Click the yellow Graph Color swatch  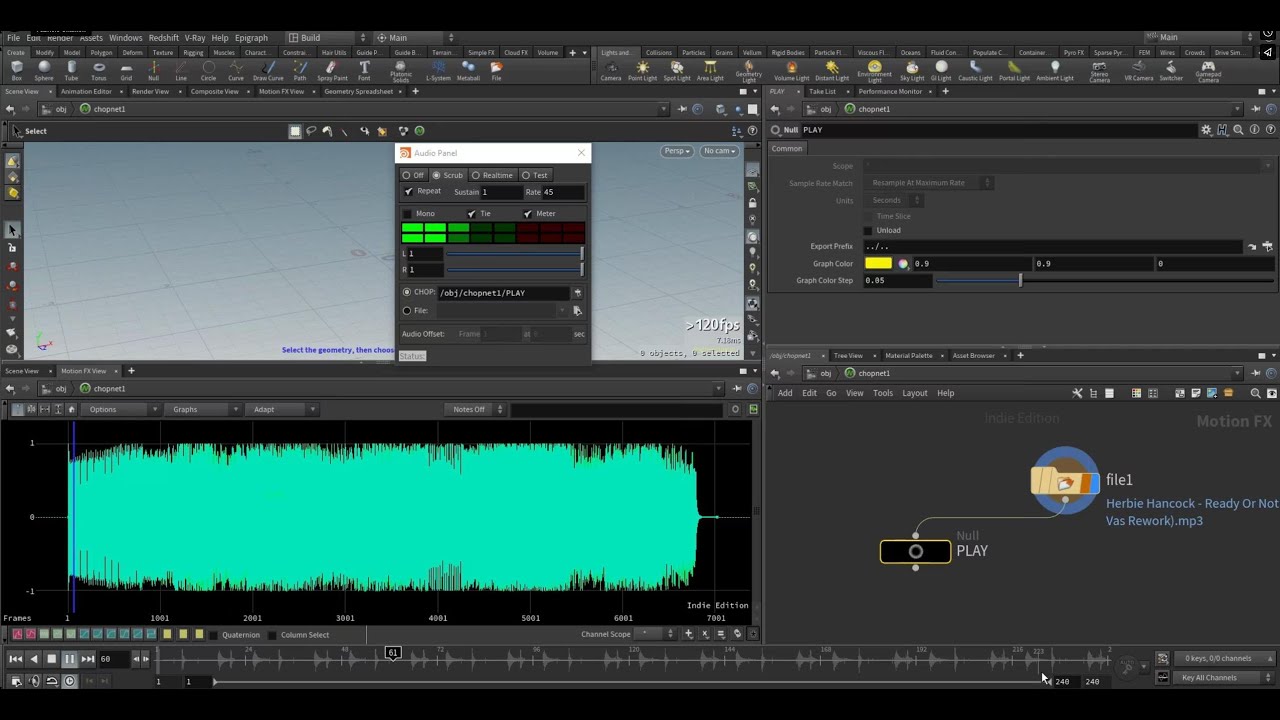(878, 264)
